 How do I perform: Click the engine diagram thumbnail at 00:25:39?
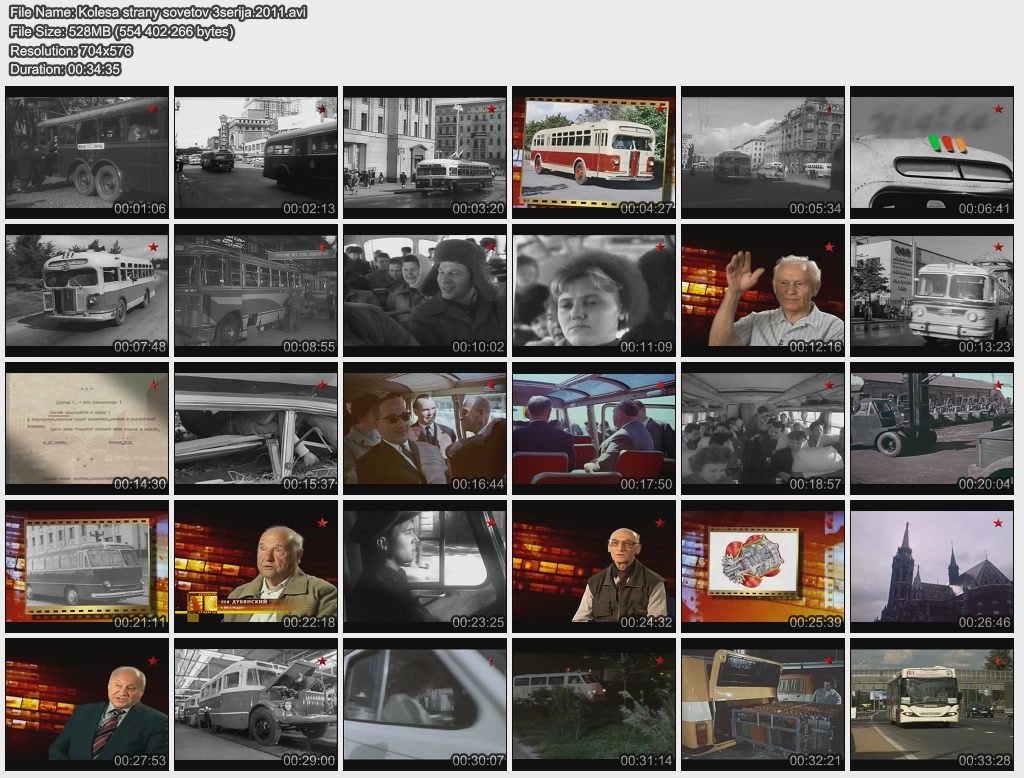763,566
